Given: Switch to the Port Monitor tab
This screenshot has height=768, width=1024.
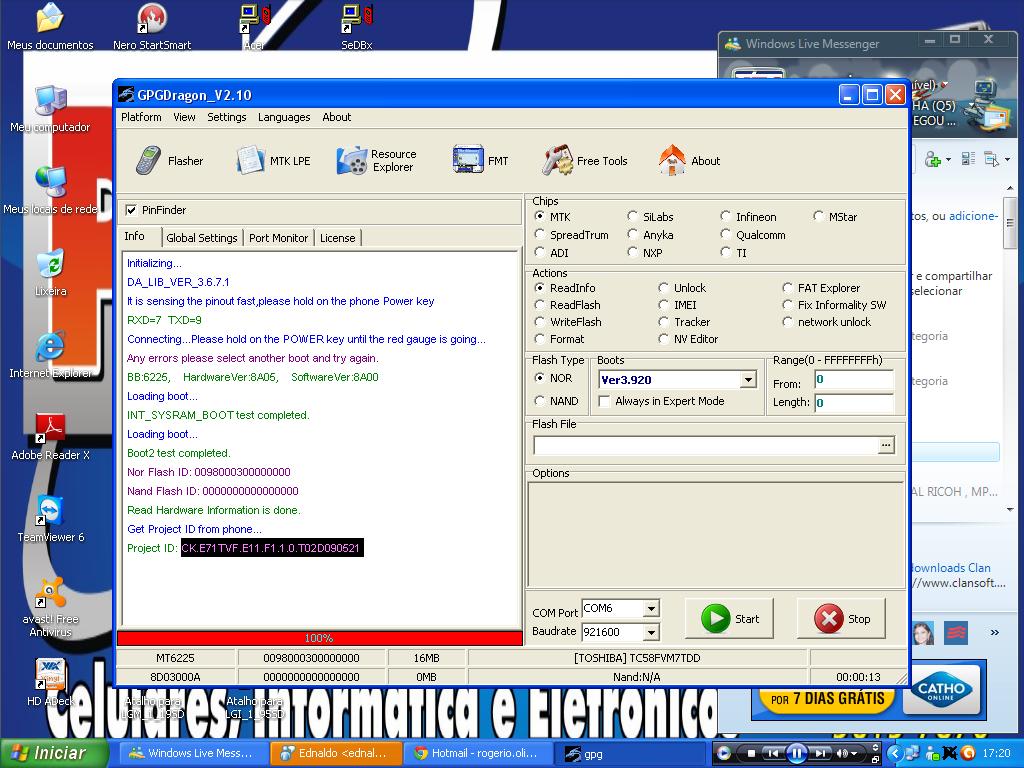Looking at the screenshot, I should (278, 238).
